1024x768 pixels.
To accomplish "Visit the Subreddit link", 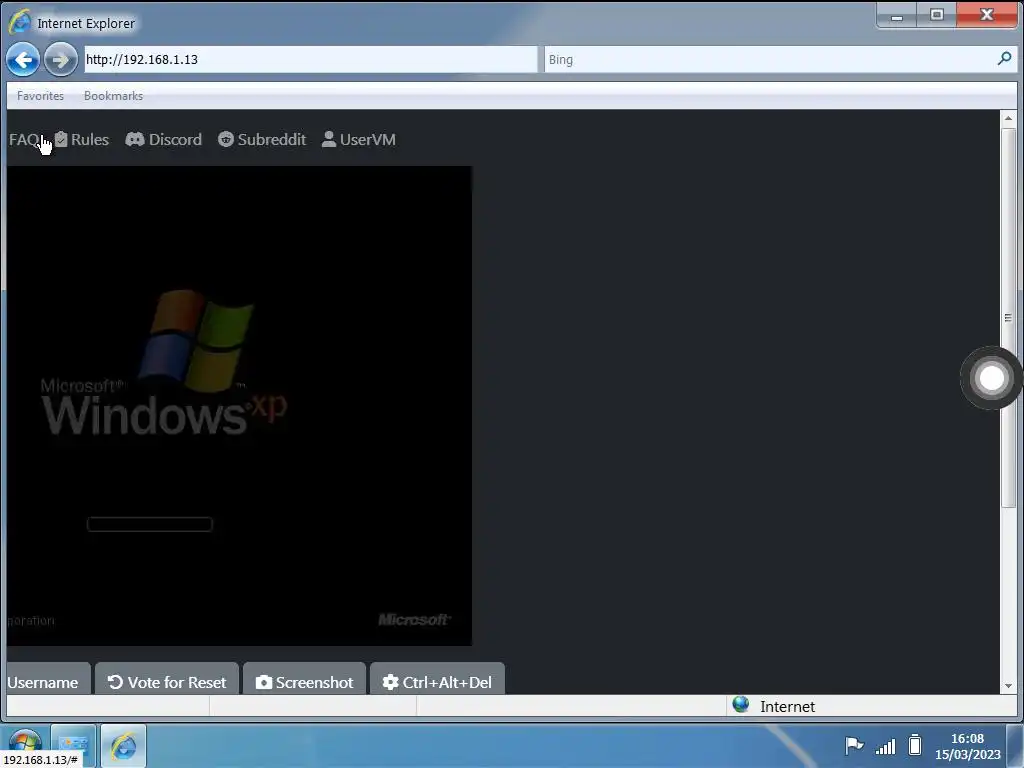I will point(262,140).
